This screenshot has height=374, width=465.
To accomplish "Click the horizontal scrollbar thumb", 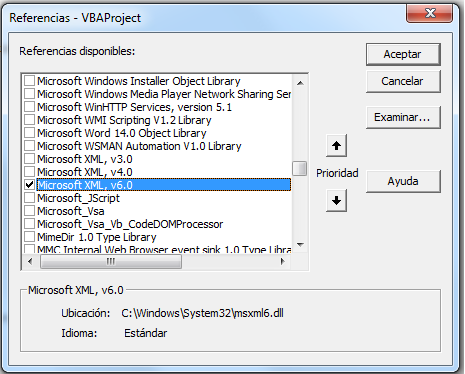I will point(111,261).
